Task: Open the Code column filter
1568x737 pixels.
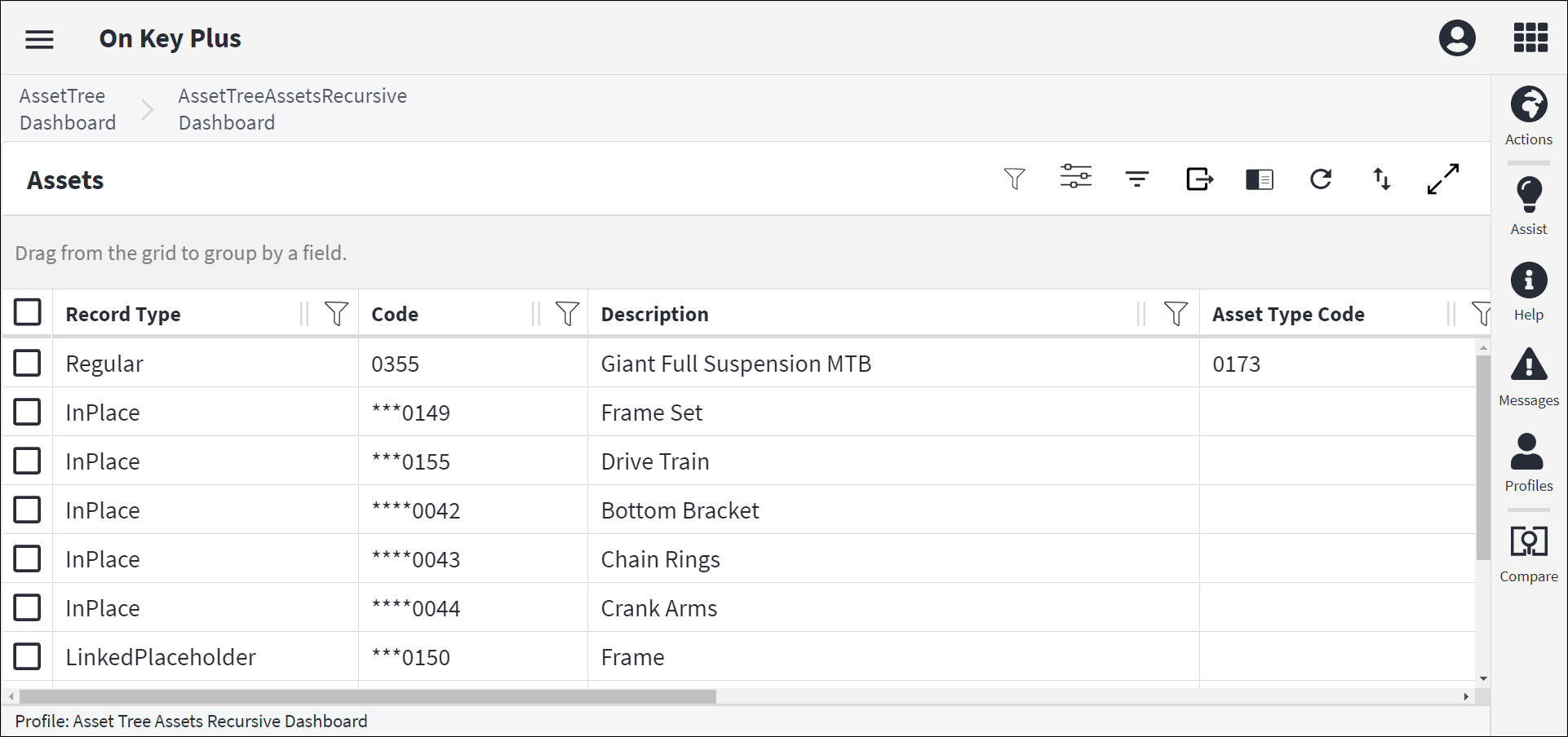Action: click(567, 313)
